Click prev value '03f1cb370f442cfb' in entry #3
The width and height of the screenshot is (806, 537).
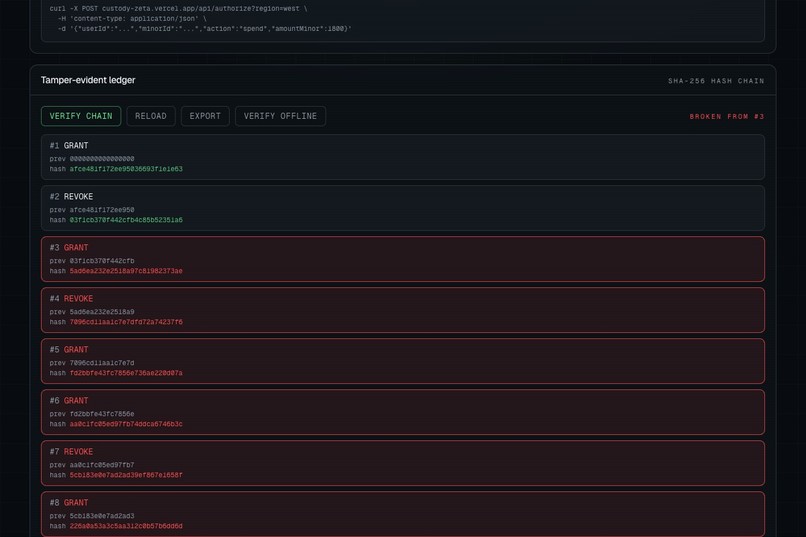tap(102, 261)
